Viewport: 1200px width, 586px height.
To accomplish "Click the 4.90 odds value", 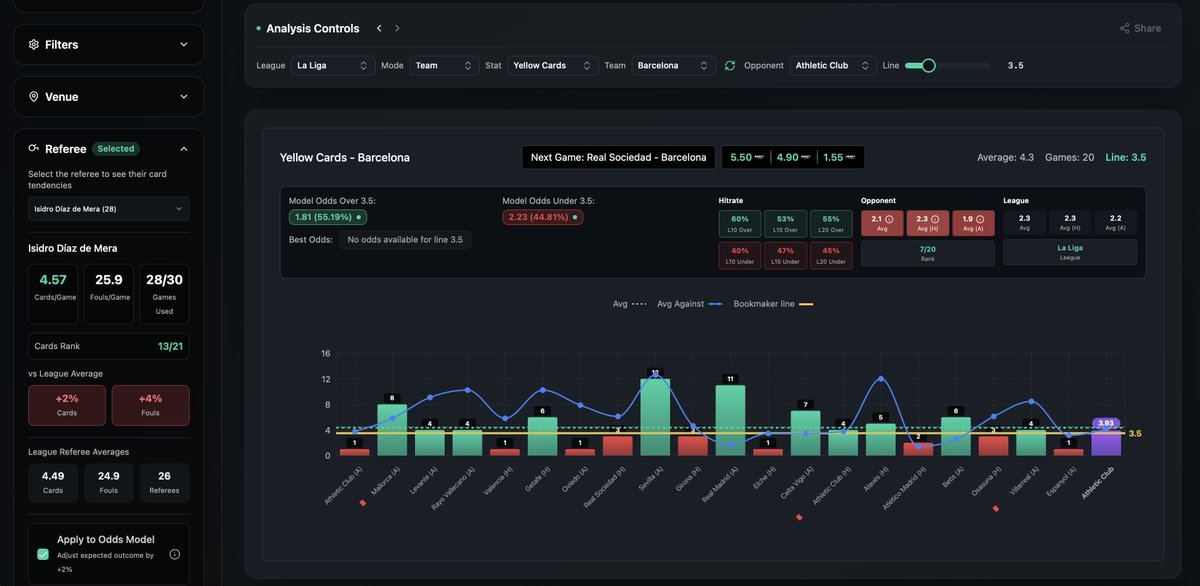I will coord(787,157).
